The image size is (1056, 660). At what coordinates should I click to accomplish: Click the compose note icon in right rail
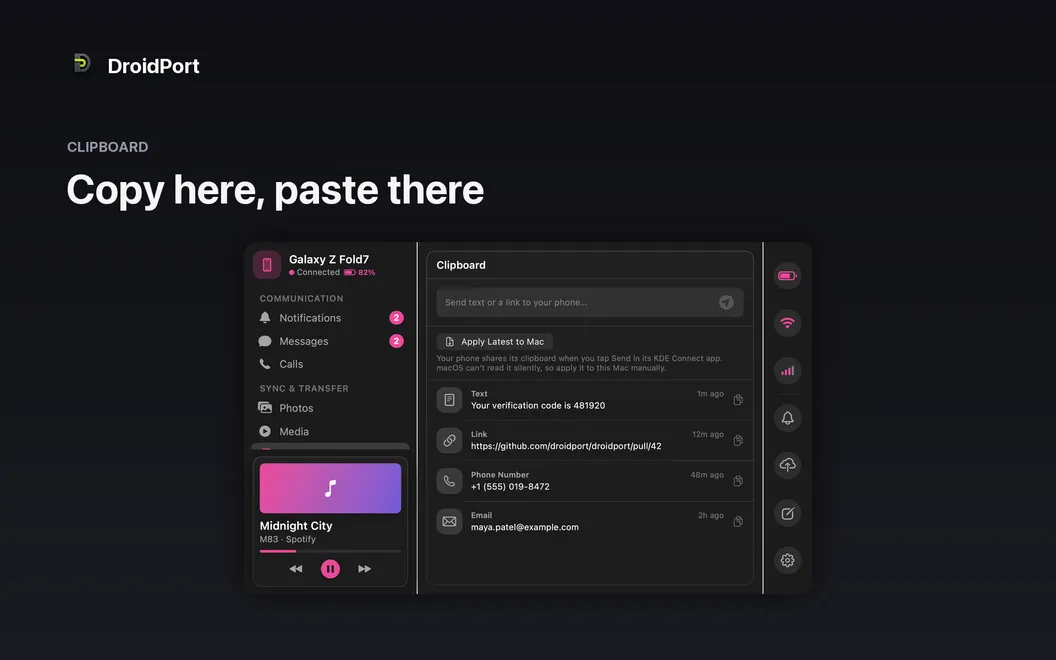tap(787, 513)
